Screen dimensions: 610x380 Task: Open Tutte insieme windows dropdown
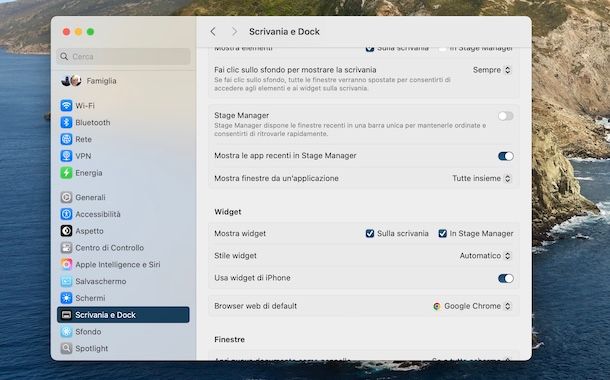482,178
